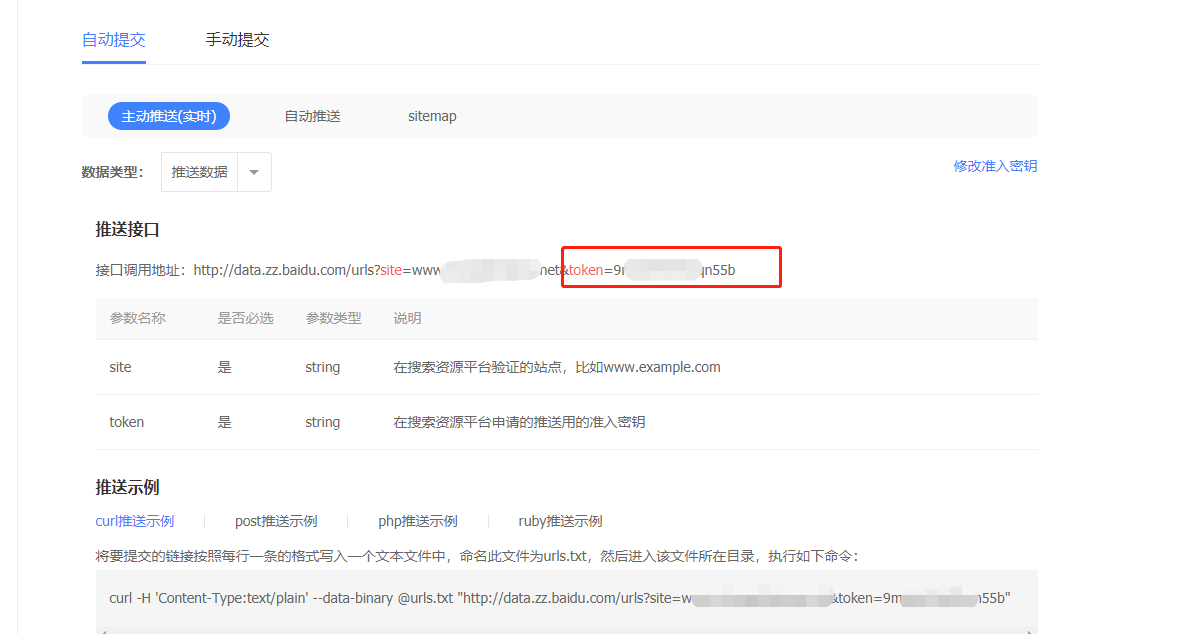Click the 说明 column header
Screen dimensions: 1180x634
click(x=407, y=318)
